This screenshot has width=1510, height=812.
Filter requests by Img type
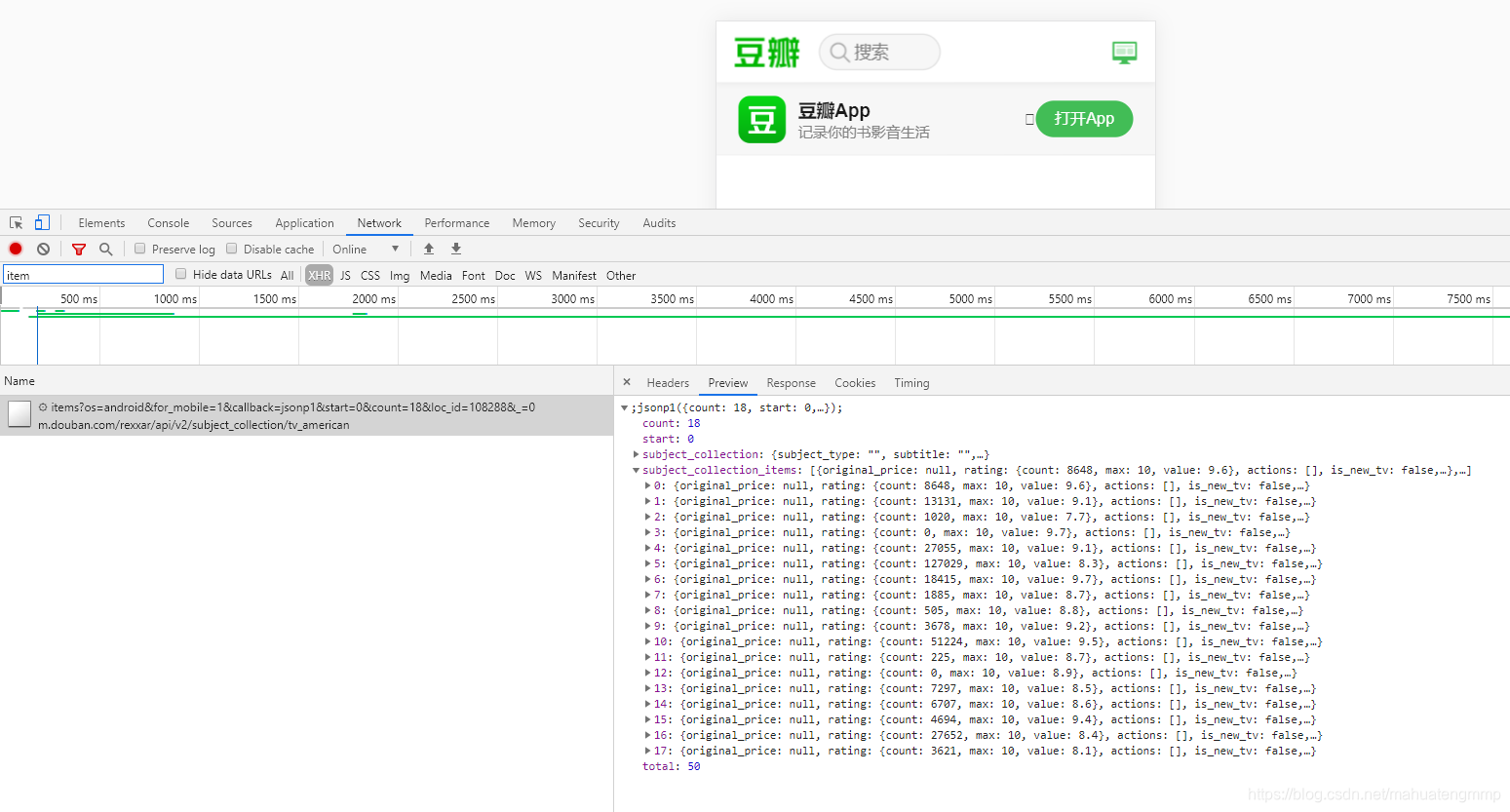(x=400, y=276)
